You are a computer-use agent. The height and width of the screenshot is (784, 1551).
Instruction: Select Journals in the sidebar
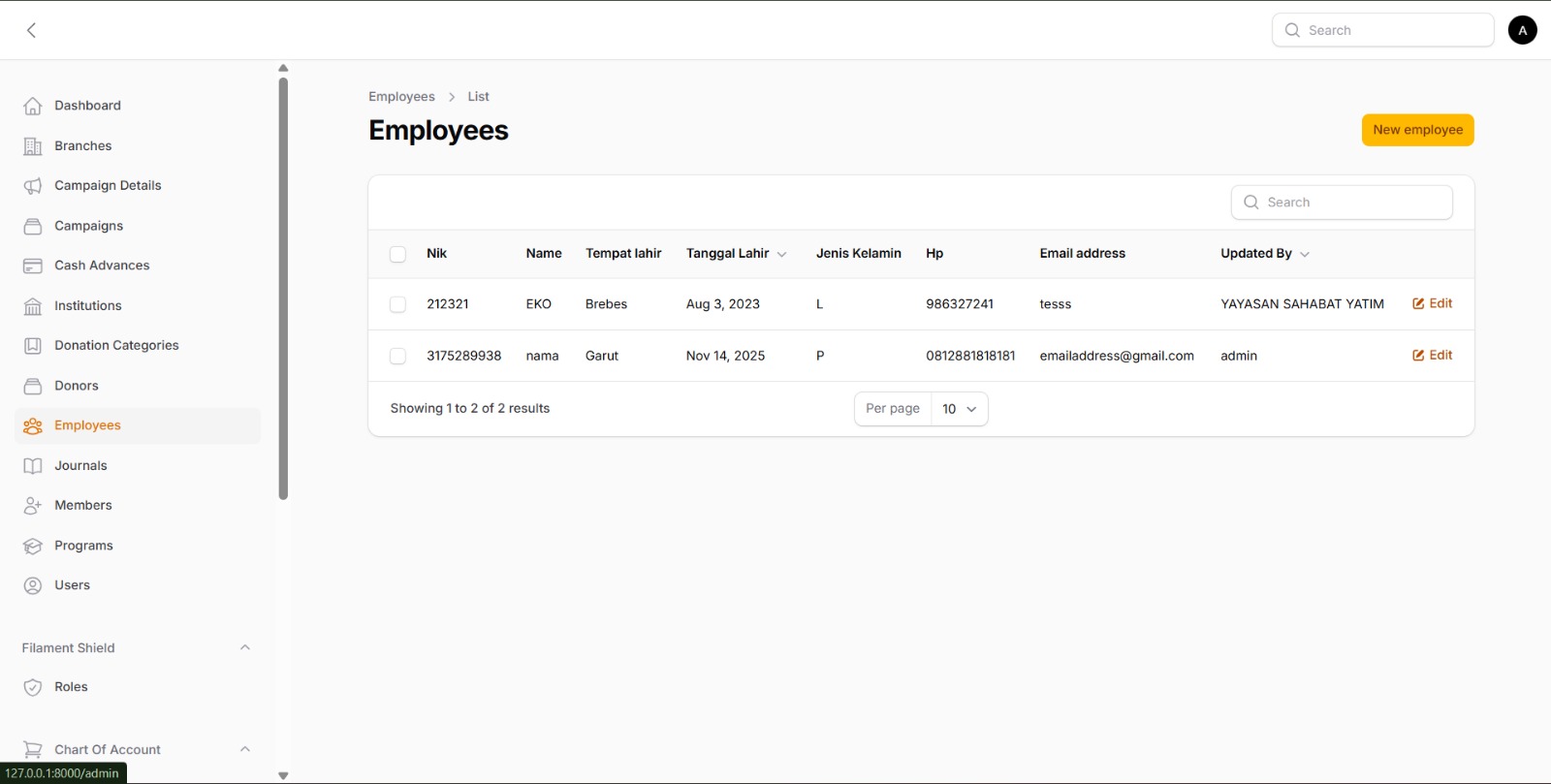click(138, 466)
